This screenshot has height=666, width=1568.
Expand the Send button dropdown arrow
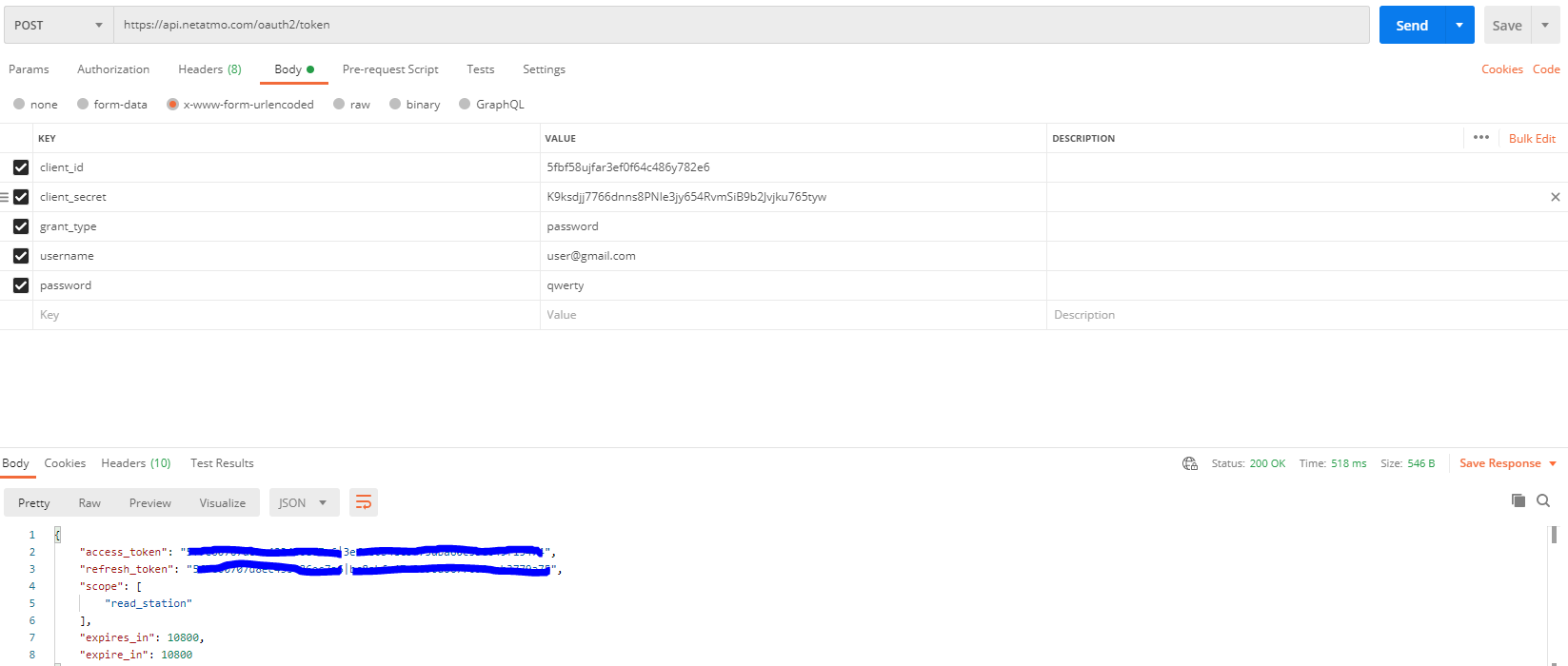[1459, 26]
